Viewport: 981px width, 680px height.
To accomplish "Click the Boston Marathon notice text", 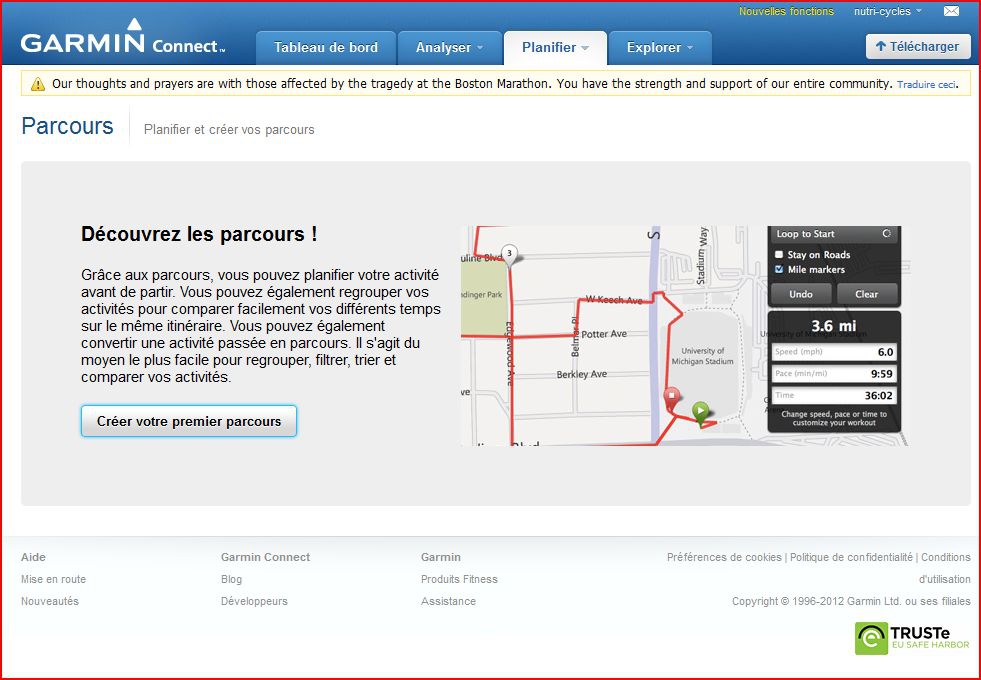I will pos(472,84).
